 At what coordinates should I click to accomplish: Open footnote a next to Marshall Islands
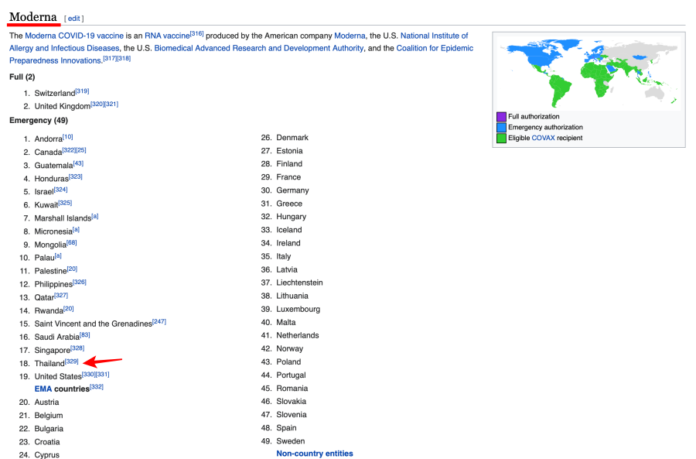pos(95,216)
